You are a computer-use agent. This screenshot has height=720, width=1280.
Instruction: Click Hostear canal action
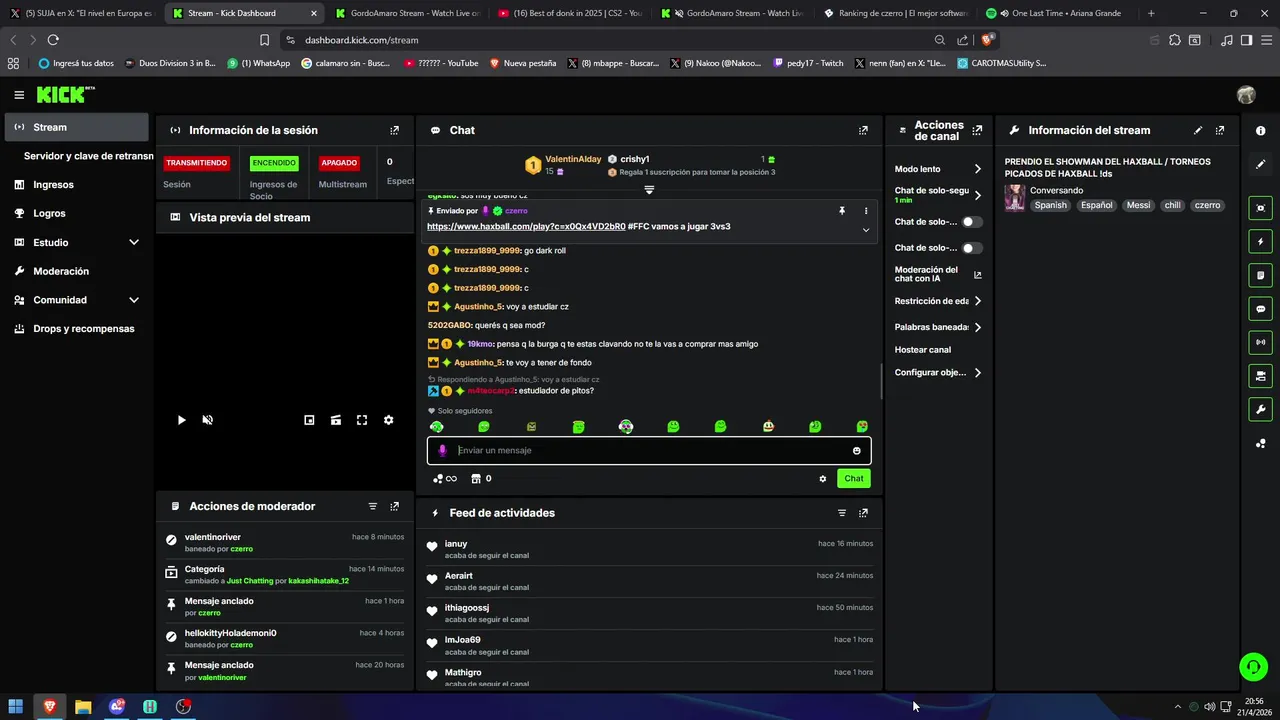tap(923, 350)
